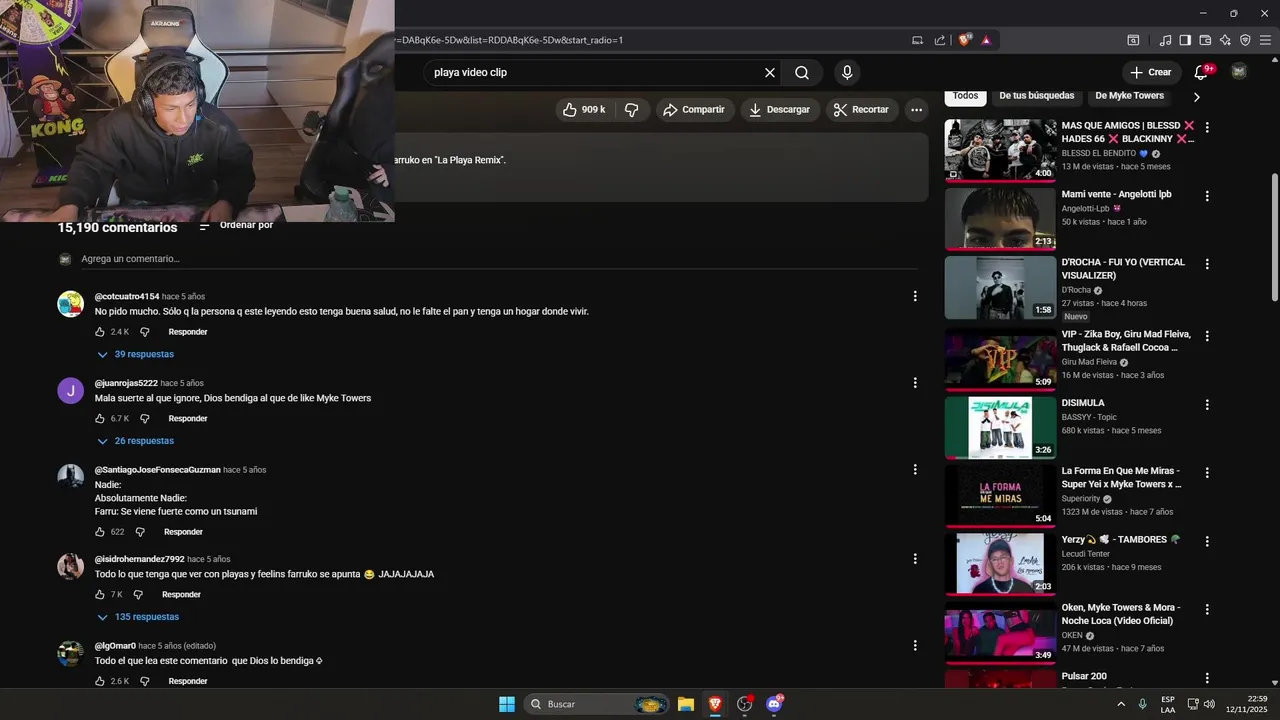The width and height of the screenshot is (1280, 720).
Task: Open File Explorer from the taskbar
Action: (x=686, y=704)
